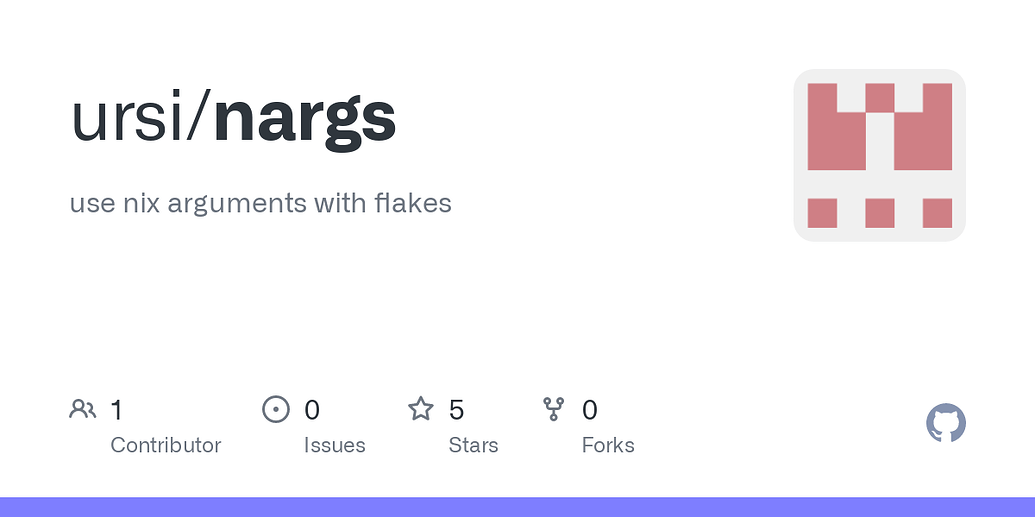
Task: Click the star count 5
Action: pos(456,410)
